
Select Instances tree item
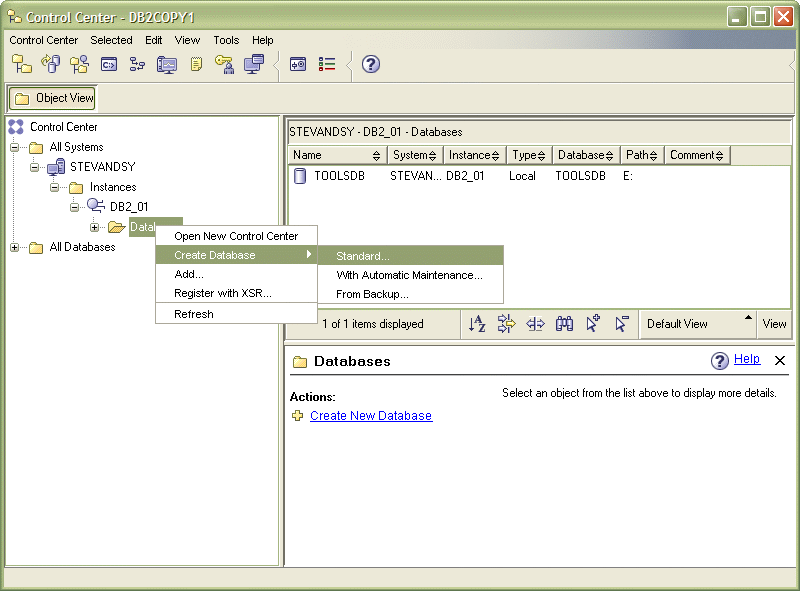[x=113, y=187]
